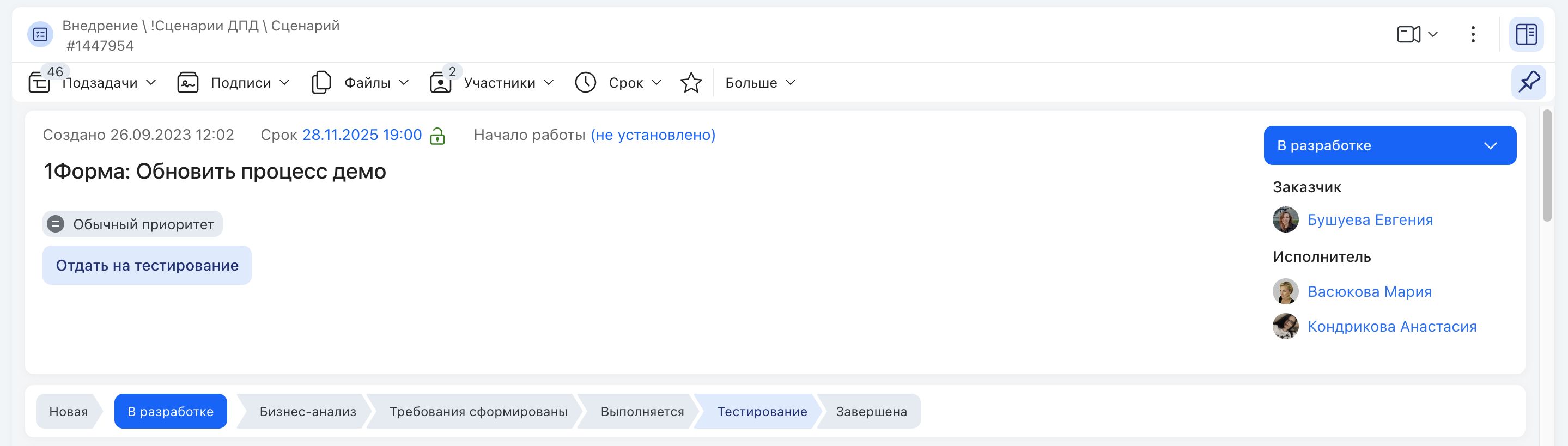1568x446 pixels.
Task: Open the Кондрикова Анастасия profile link
Action: coord(1391,327)
